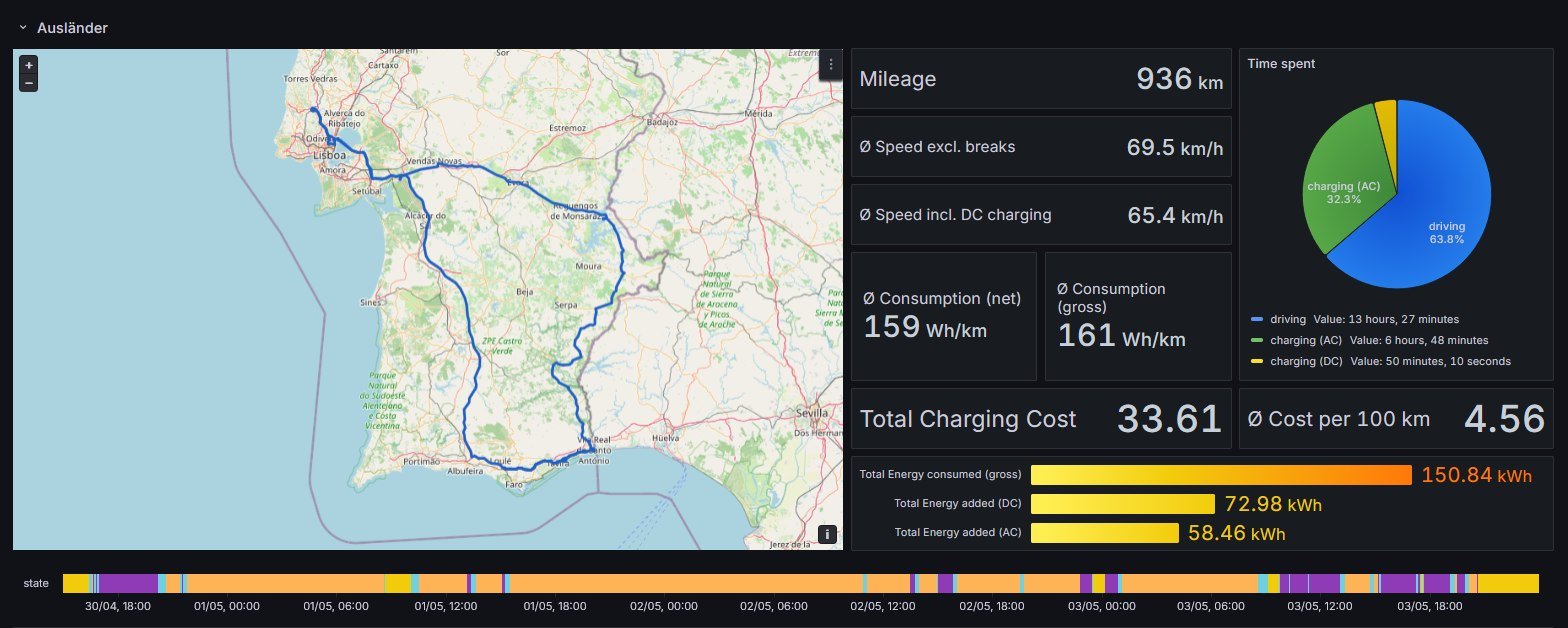Viewport: 1568px width, 628px height.
Task: Select the 150.84 kWh value
Action: point(1477,475)
